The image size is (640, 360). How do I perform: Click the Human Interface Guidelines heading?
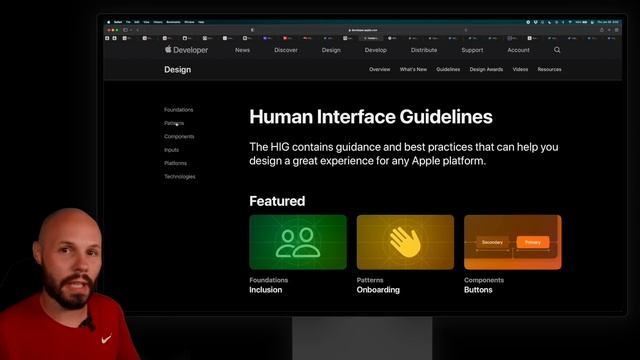[371, 117]
